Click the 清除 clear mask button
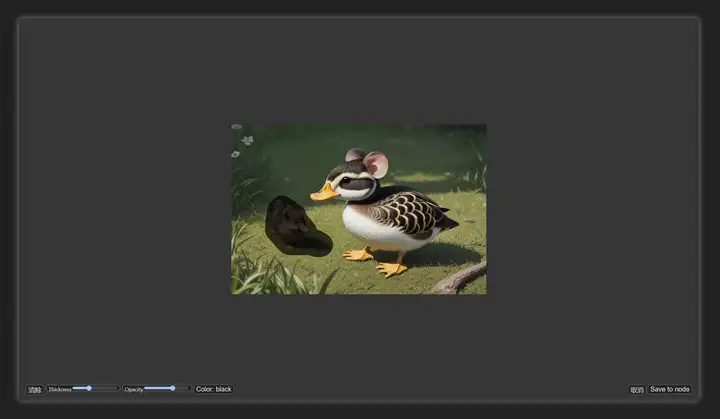Screen dimensions: 720x419 [x=34, y=390]
